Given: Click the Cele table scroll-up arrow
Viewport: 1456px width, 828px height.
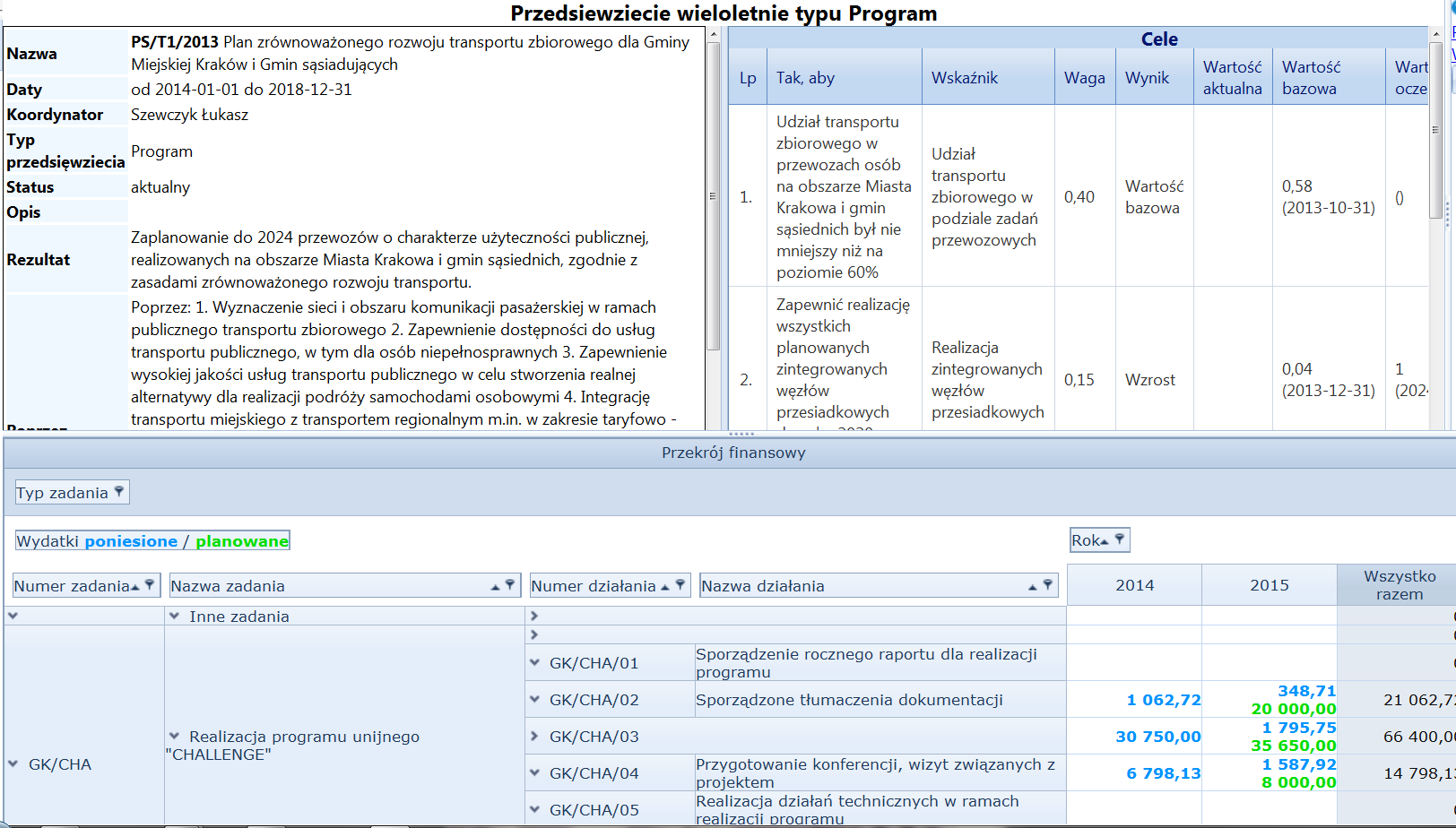Looking at the screenshot, I should point(1434,33).
